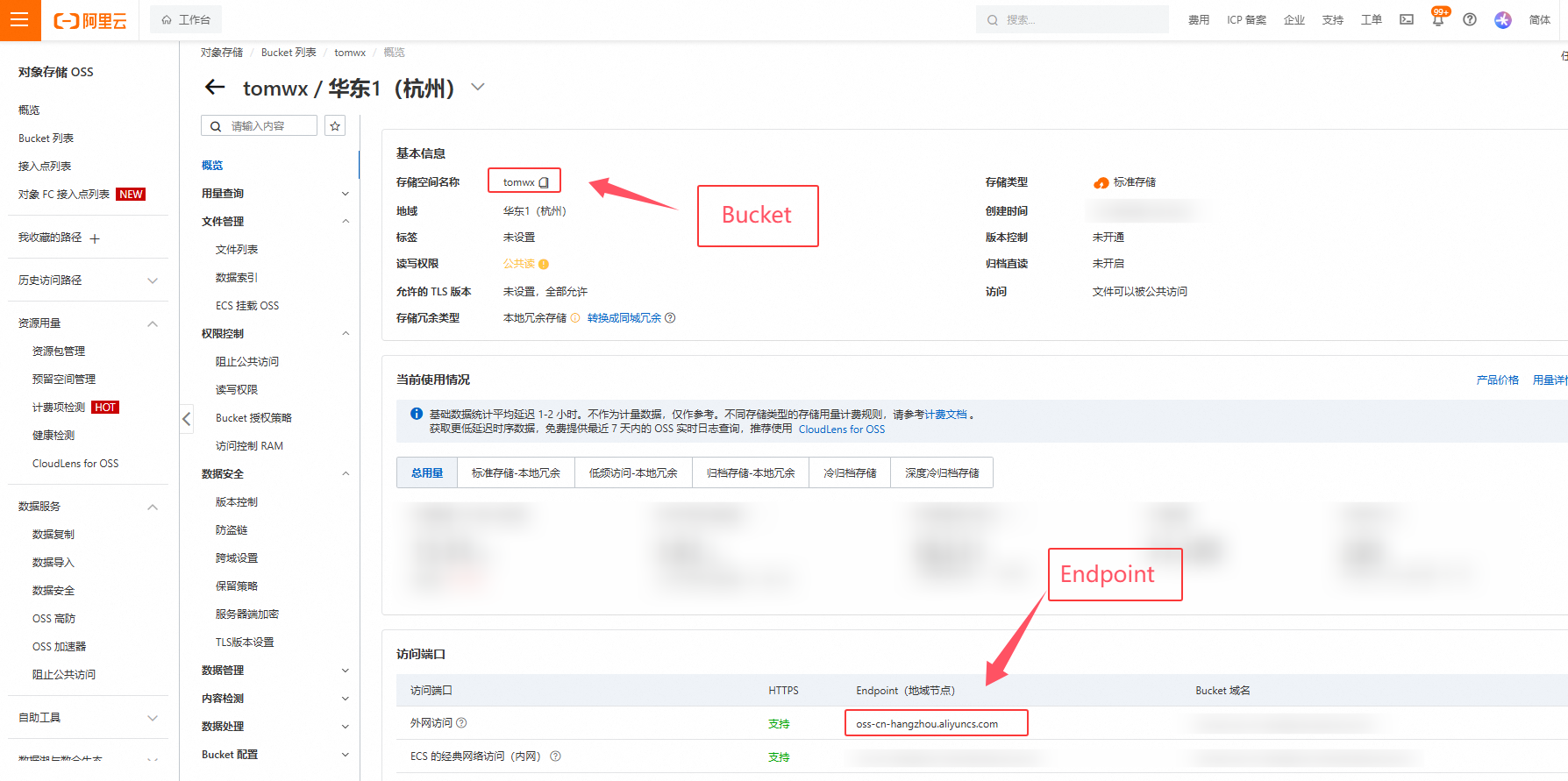Click the Alibaba Cloud logo
The height and width of the screenshot is (781, 1568).
point(90,20)
